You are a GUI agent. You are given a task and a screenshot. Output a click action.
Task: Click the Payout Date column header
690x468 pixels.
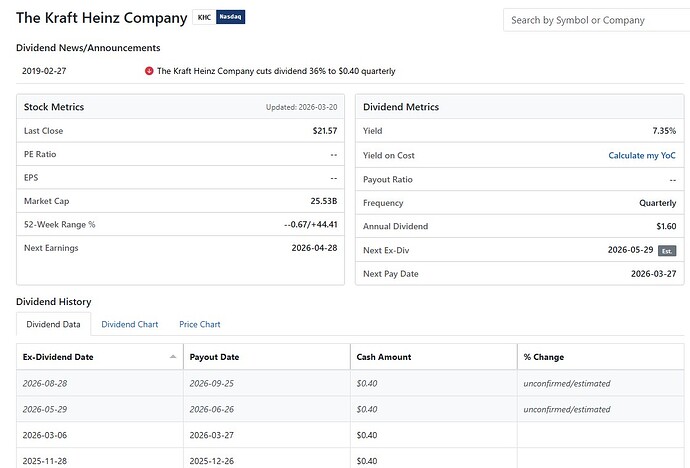tap(214, 357)
